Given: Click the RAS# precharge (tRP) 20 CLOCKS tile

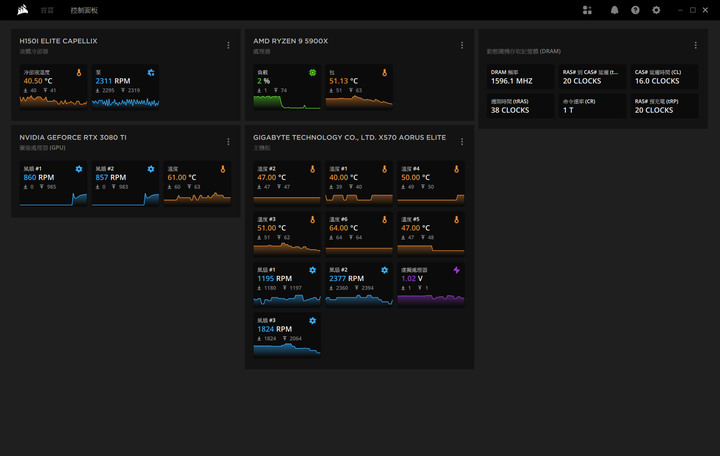Looking at the screenshot, I should coord(664,106).
